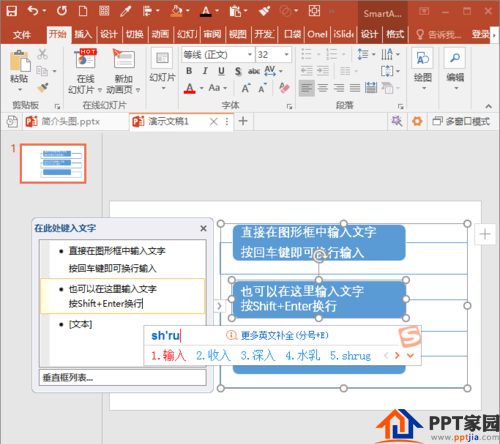Toggle Underline formatting
This screenshot has width=500, height=444.
click(221, 71)
